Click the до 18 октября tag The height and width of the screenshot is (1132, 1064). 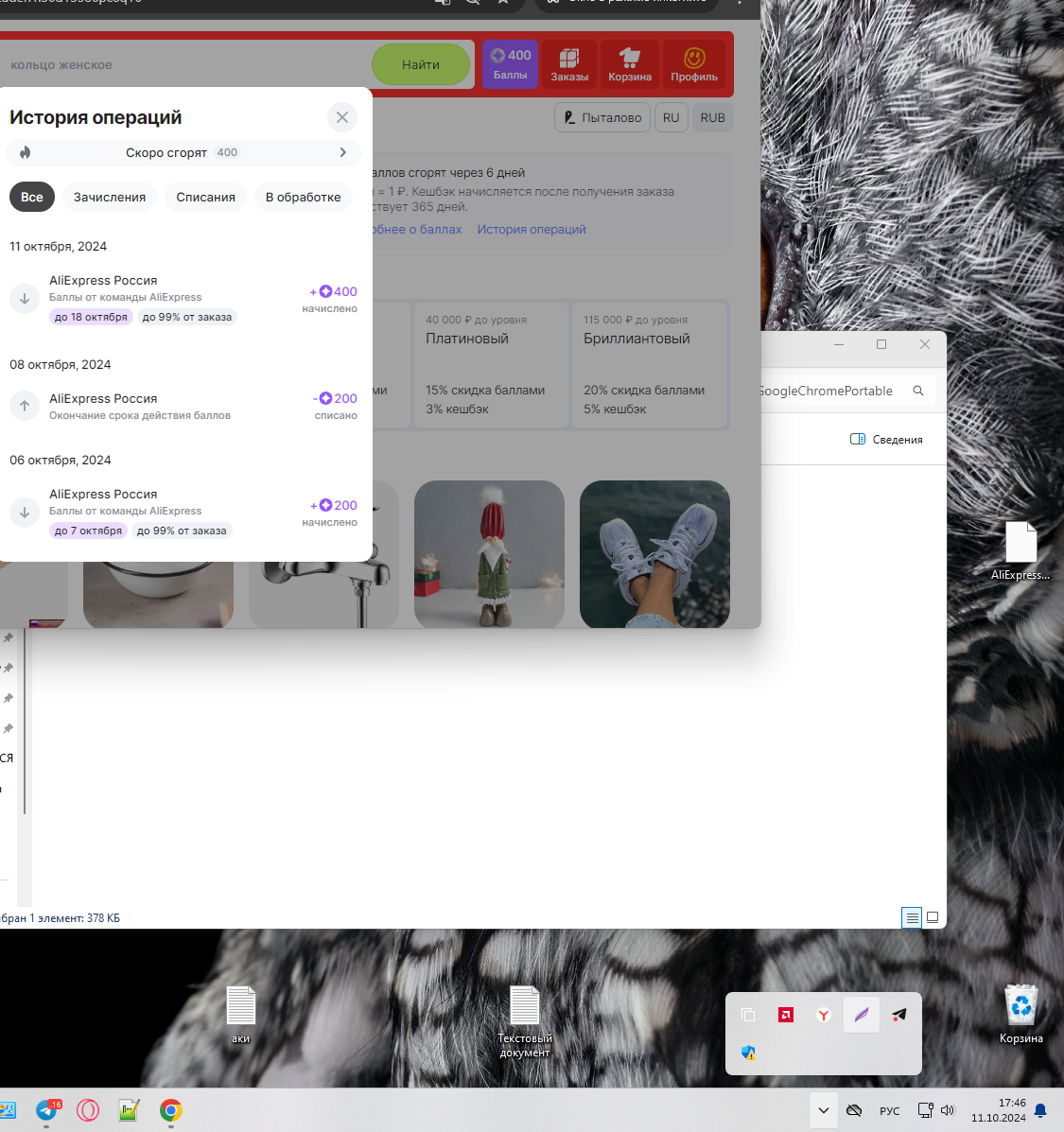point(91,317)
